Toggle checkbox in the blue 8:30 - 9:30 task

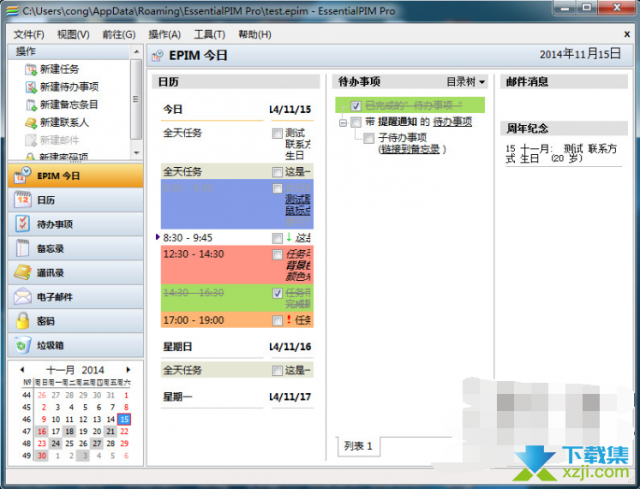pos(277,188)
